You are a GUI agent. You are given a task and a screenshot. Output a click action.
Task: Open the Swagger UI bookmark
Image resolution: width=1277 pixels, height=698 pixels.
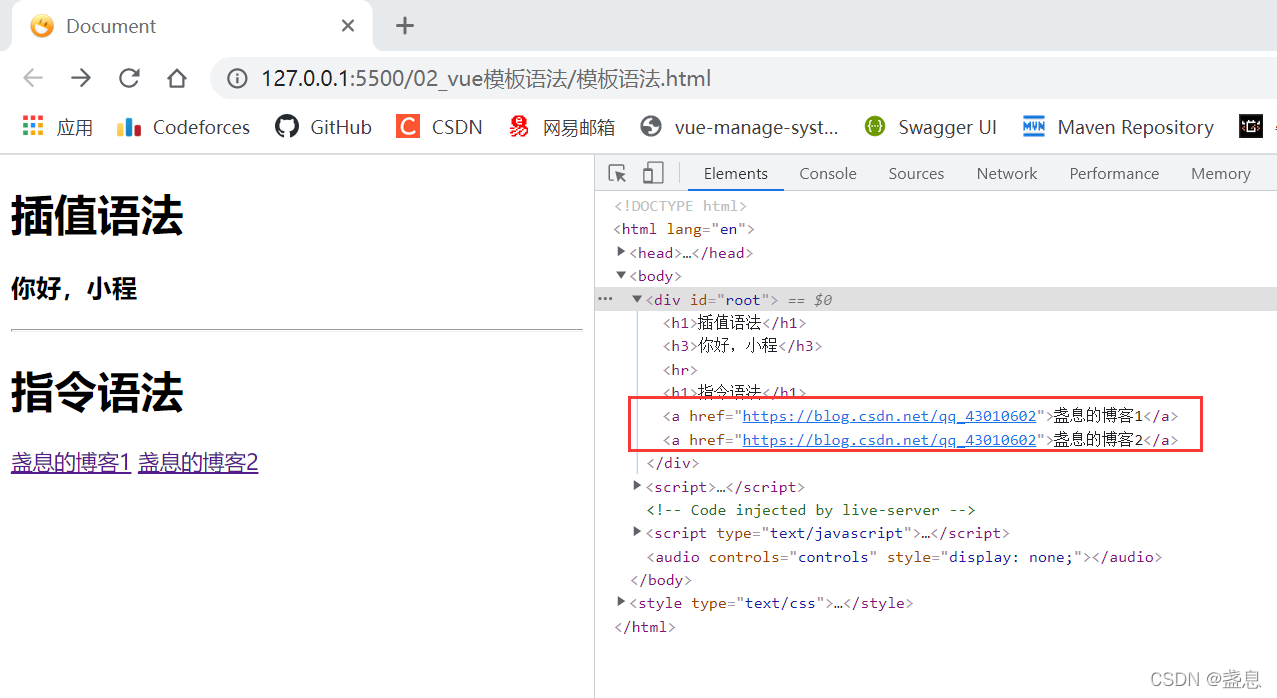[x=931, y=127]
